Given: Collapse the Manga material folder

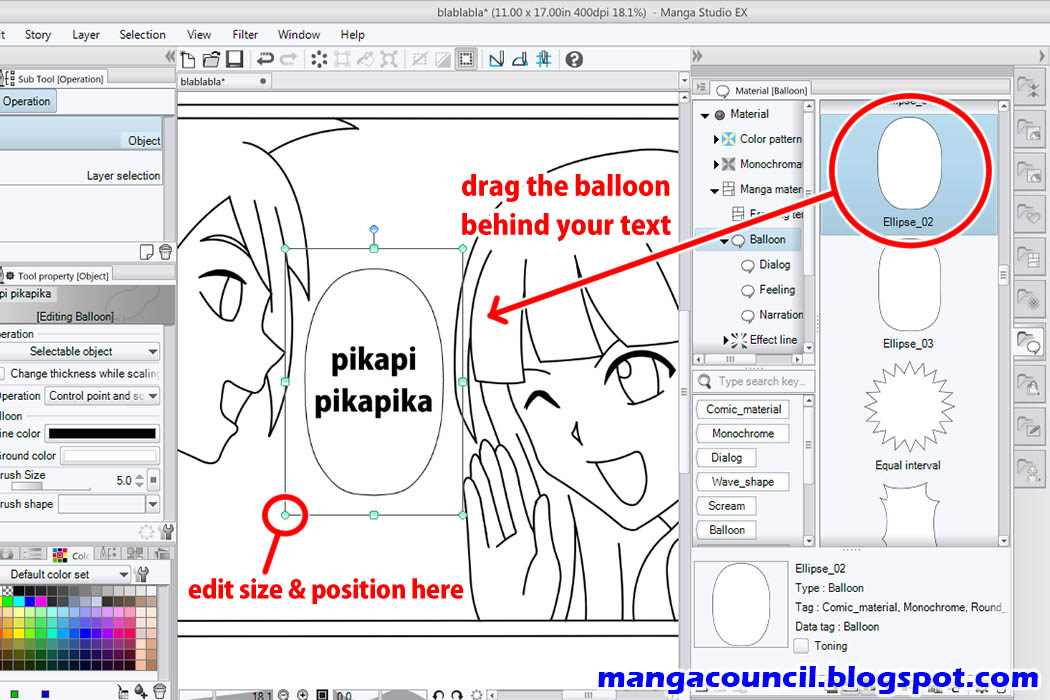Looking at the screenshot, I should pyautogui.click(x=715, y=190).
